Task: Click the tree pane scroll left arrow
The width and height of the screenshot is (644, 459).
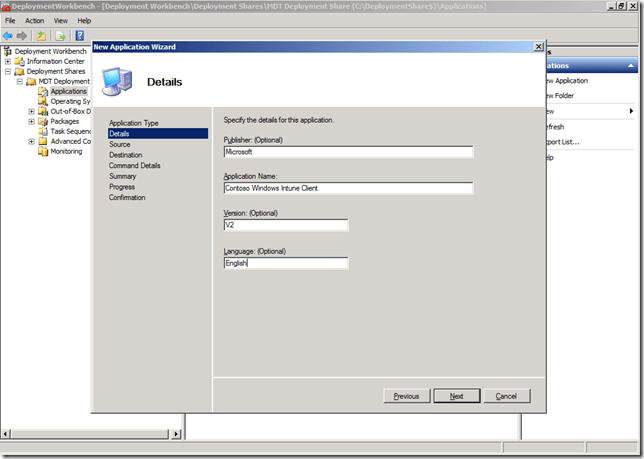Action: (x=6, y=434)
